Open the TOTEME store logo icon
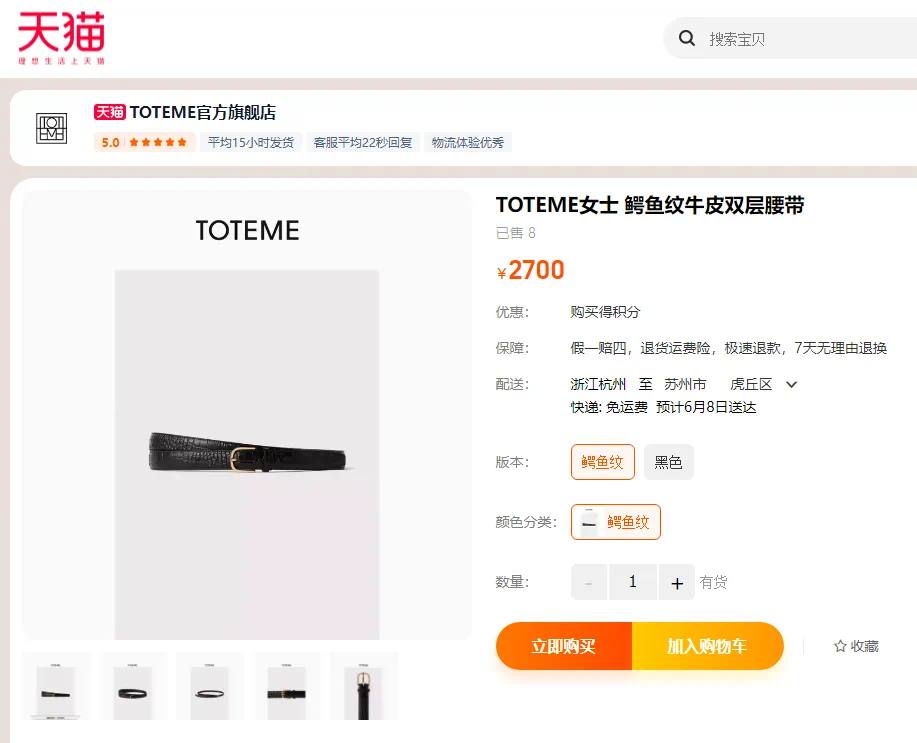This screenshot has width=917, height=743. (51, 129)
